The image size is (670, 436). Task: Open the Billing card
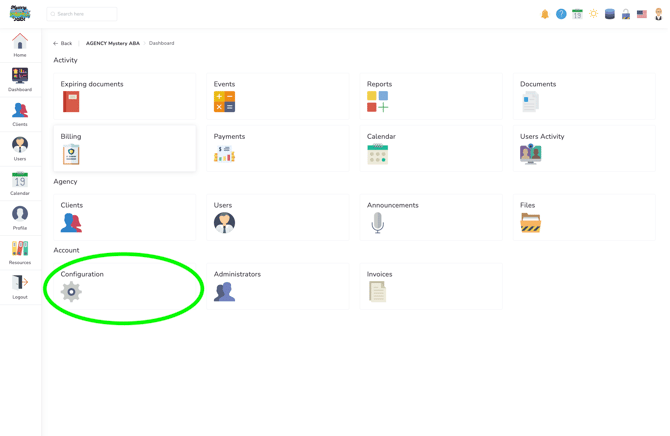point(125,148)
